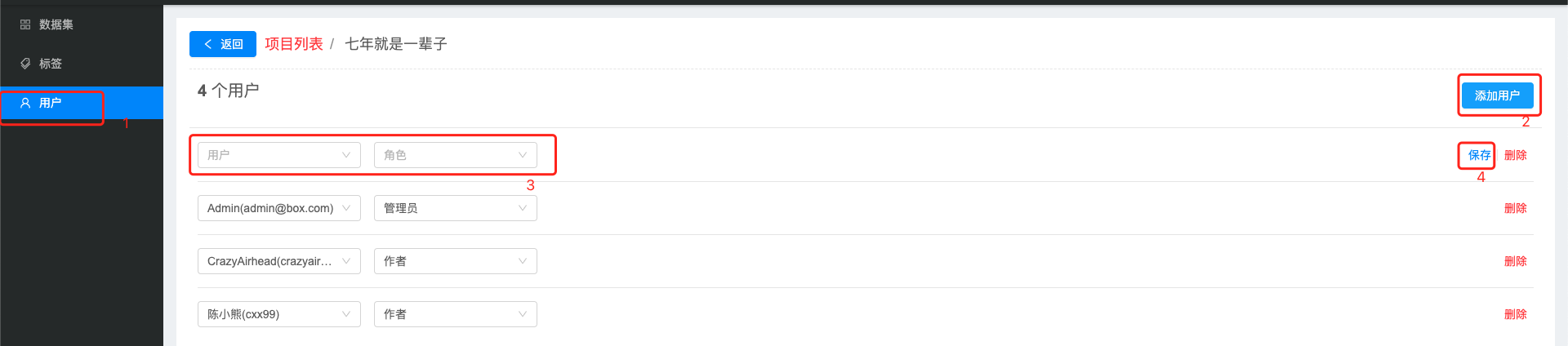Click the 添加用户 button
Viewport: 1568px width, 346px height.
1497,95
